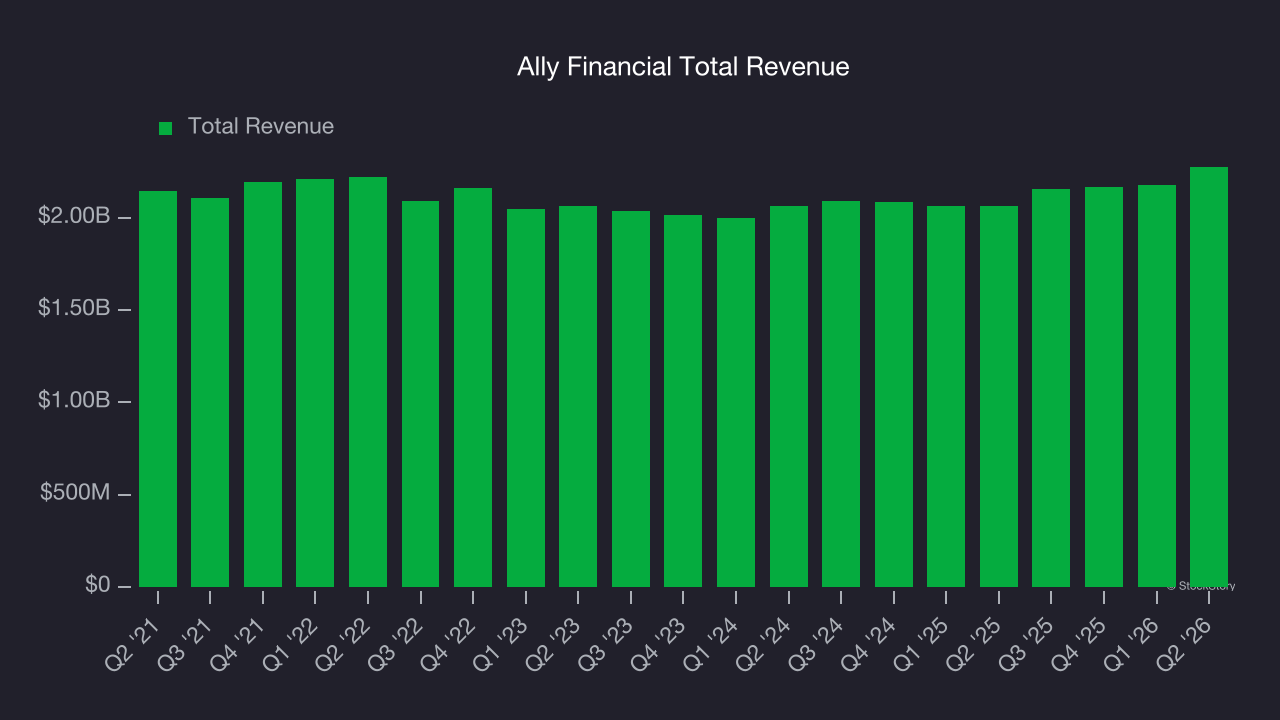Select the revenue bar for Q1 '25

pos(946,396)
